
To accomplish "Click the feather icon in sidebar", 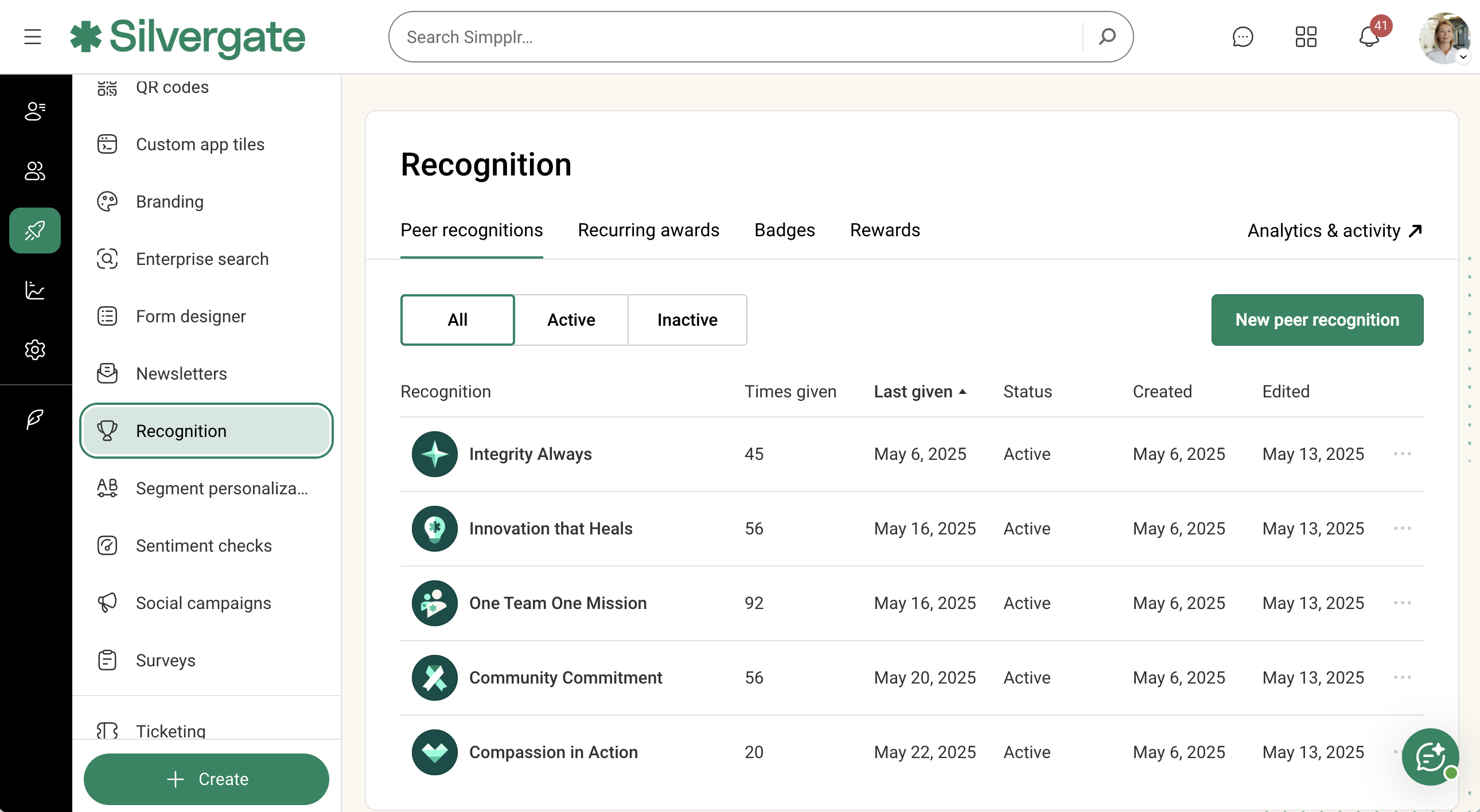I will pyautogui.click(x=35, y=419).
